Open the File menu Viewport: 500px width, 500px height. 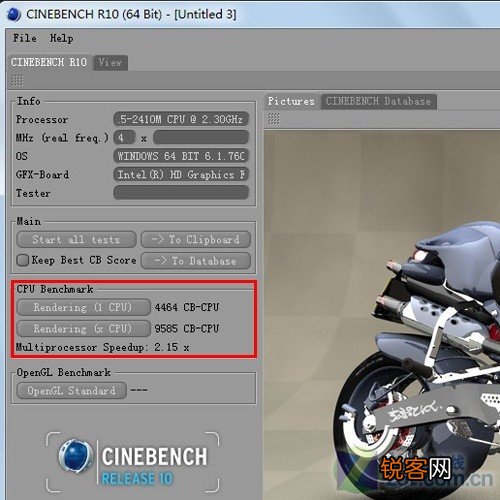pyautogui.click(x=25, y=38)
